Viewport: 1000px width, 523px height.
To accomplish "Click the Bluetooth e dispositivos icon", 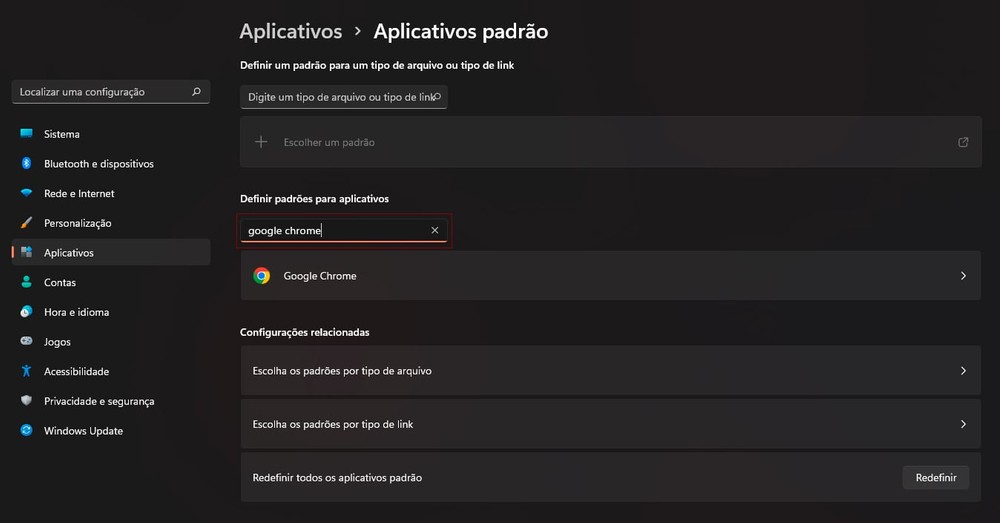I will (x=26, y=164).
